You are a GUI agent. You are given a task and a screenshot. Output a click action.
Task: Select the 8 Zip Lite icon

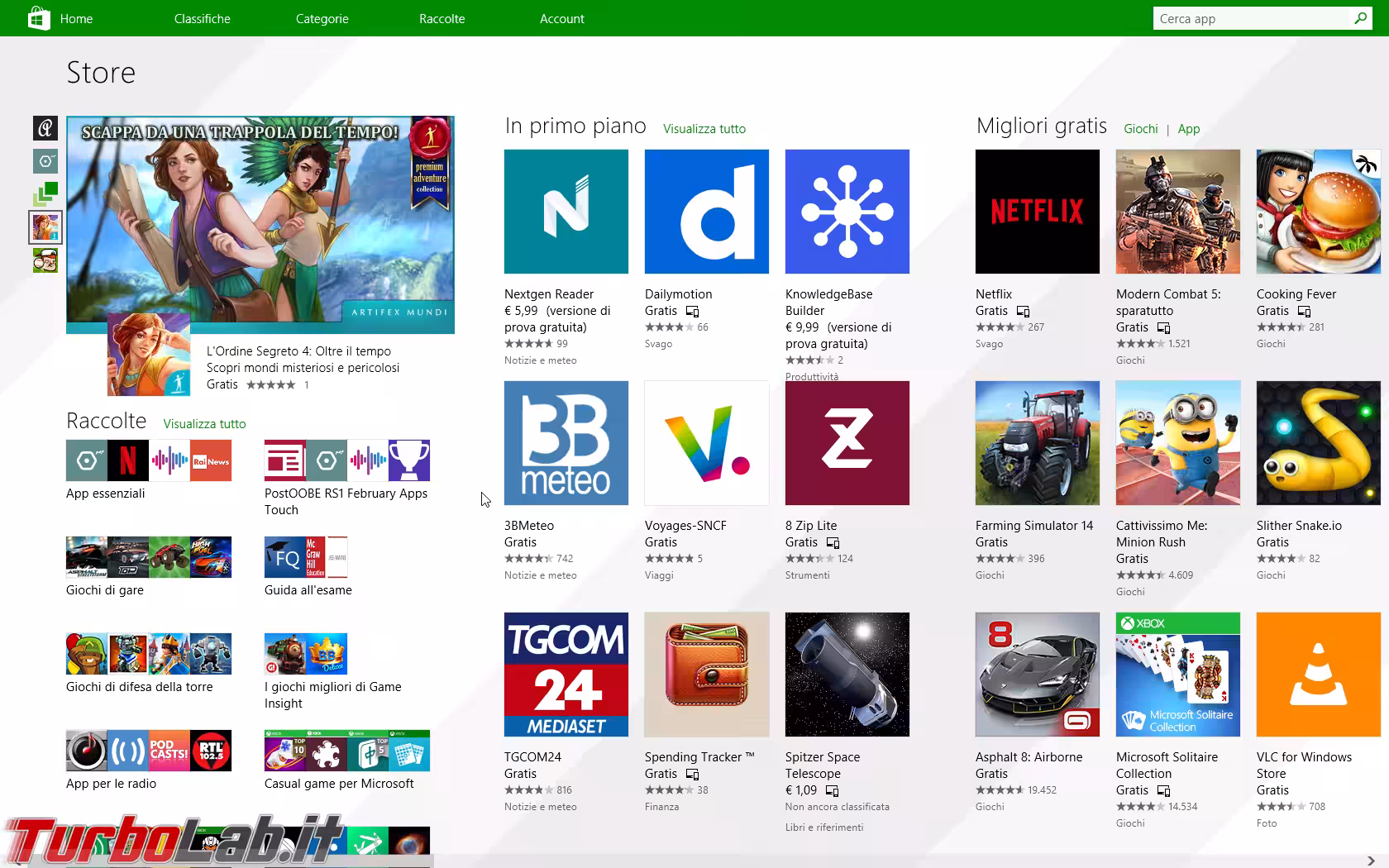[x=847, y=443]
